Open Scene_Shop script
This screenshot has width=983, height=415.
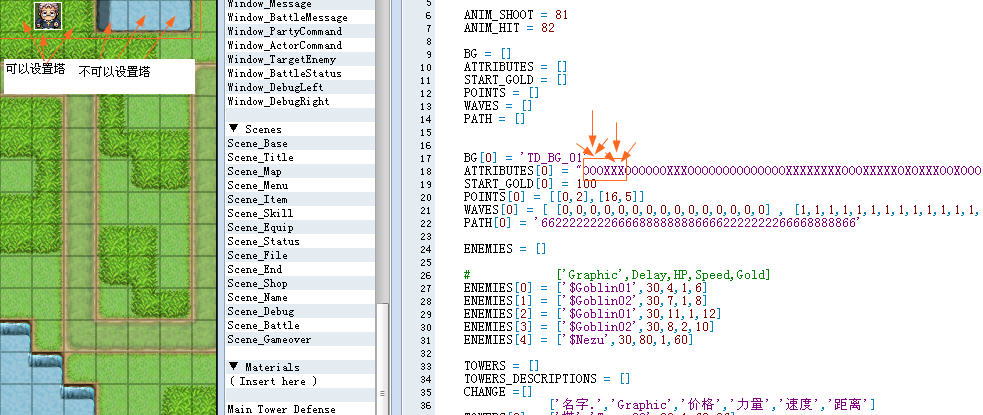(x=300, y=283)
